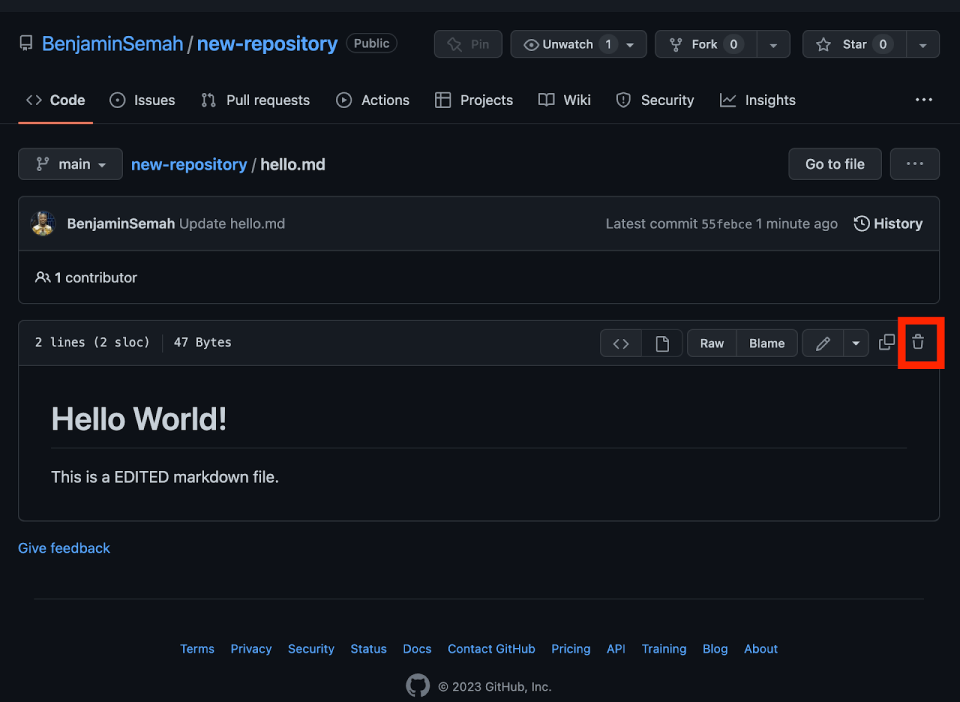Switch to the Issues tab
Viewport: 960px width, 702px height.
pyautogui.click(x=142, y=100)
